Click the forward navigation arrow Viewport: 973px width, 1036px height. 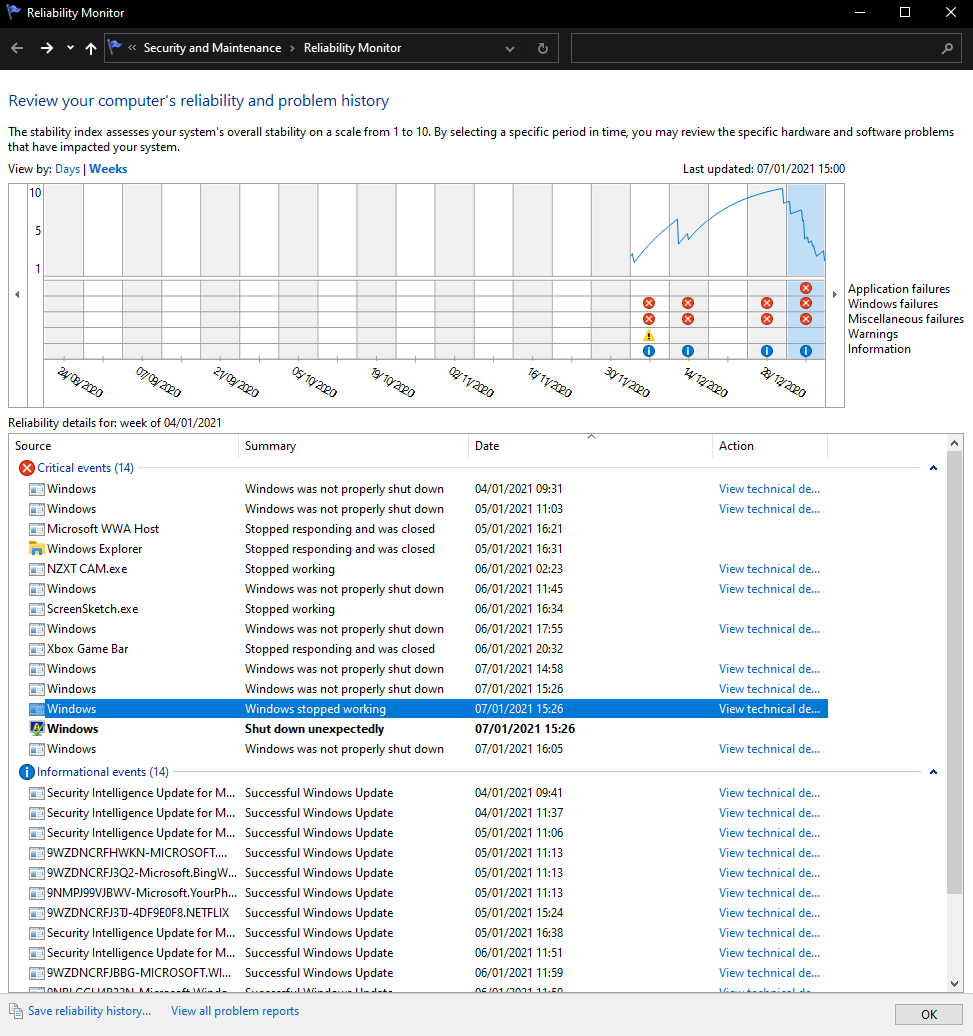(46, 48)
